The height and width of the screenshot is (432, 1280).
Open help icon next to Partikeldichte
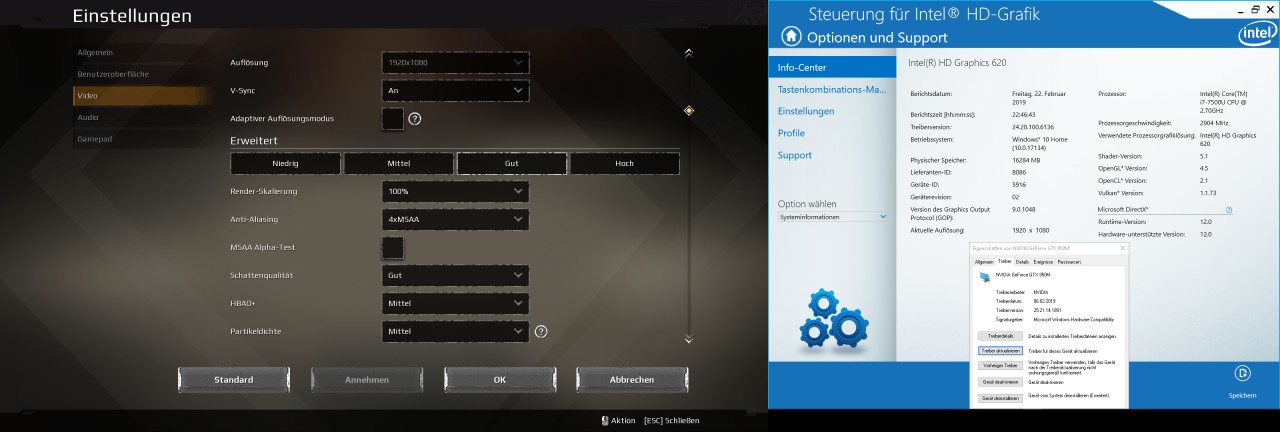tap(541, 331)
